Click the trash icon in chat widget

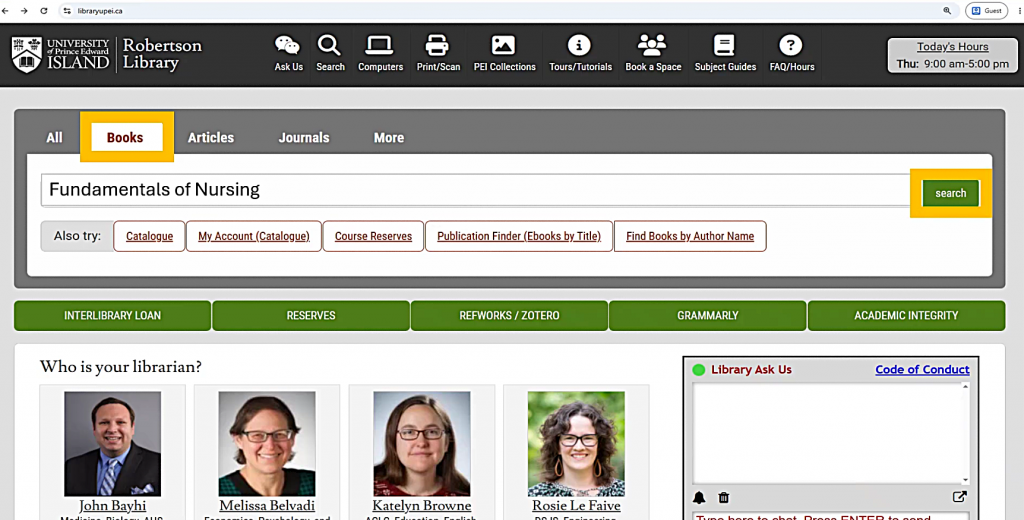(724, 498)
